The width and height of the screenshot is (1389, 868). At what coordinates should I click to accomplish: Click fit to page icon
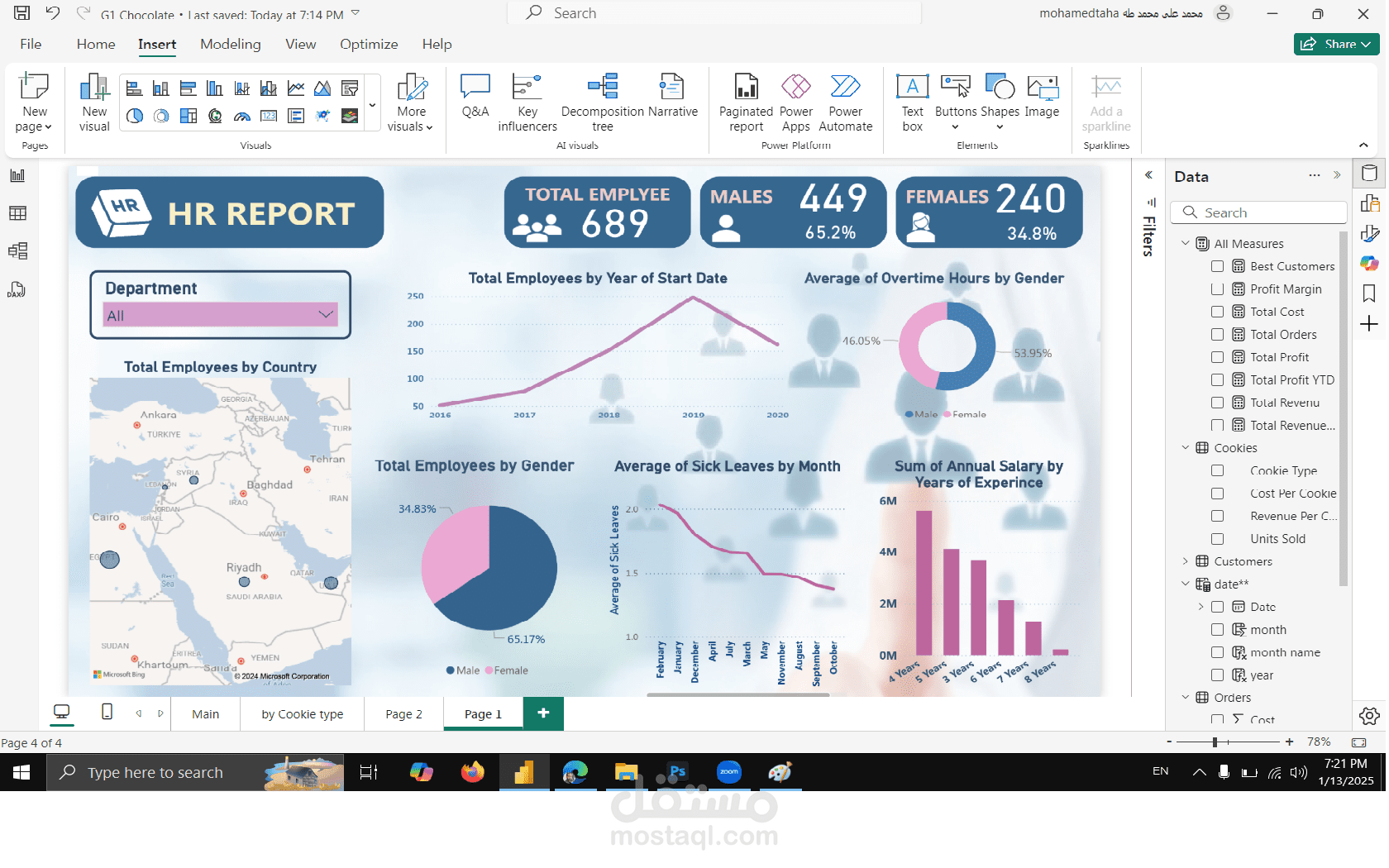1358,742
